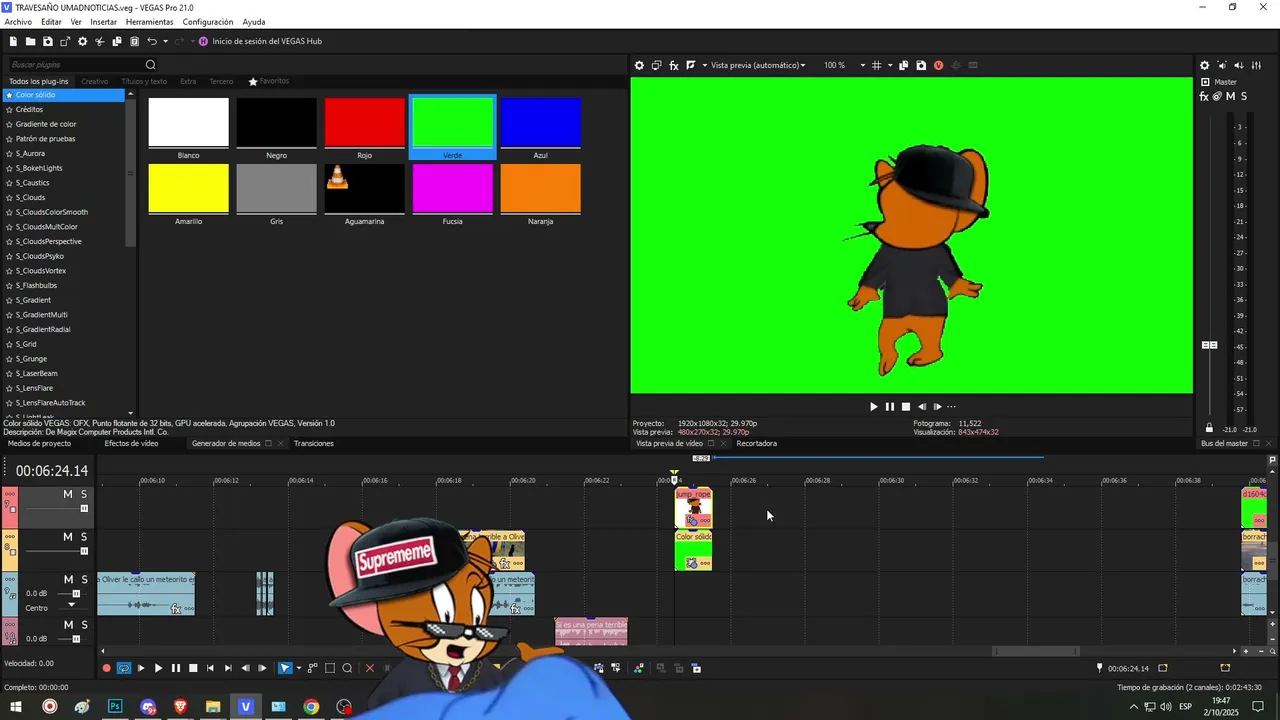This screenshot has width=1280, height=720.
Task: Choose the Rojo solid color preset
Action: pyautogui.click(x=365, y=128)
